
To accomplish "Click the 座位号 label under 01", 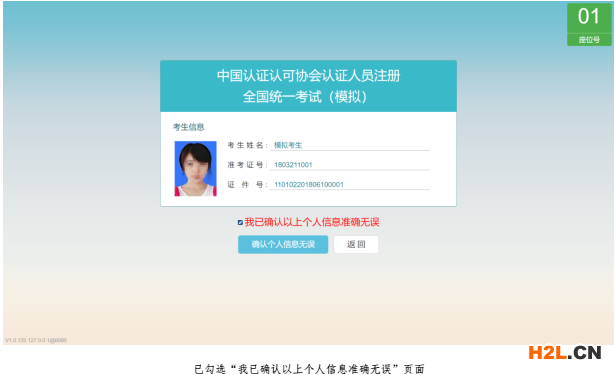I will point(589,40).
